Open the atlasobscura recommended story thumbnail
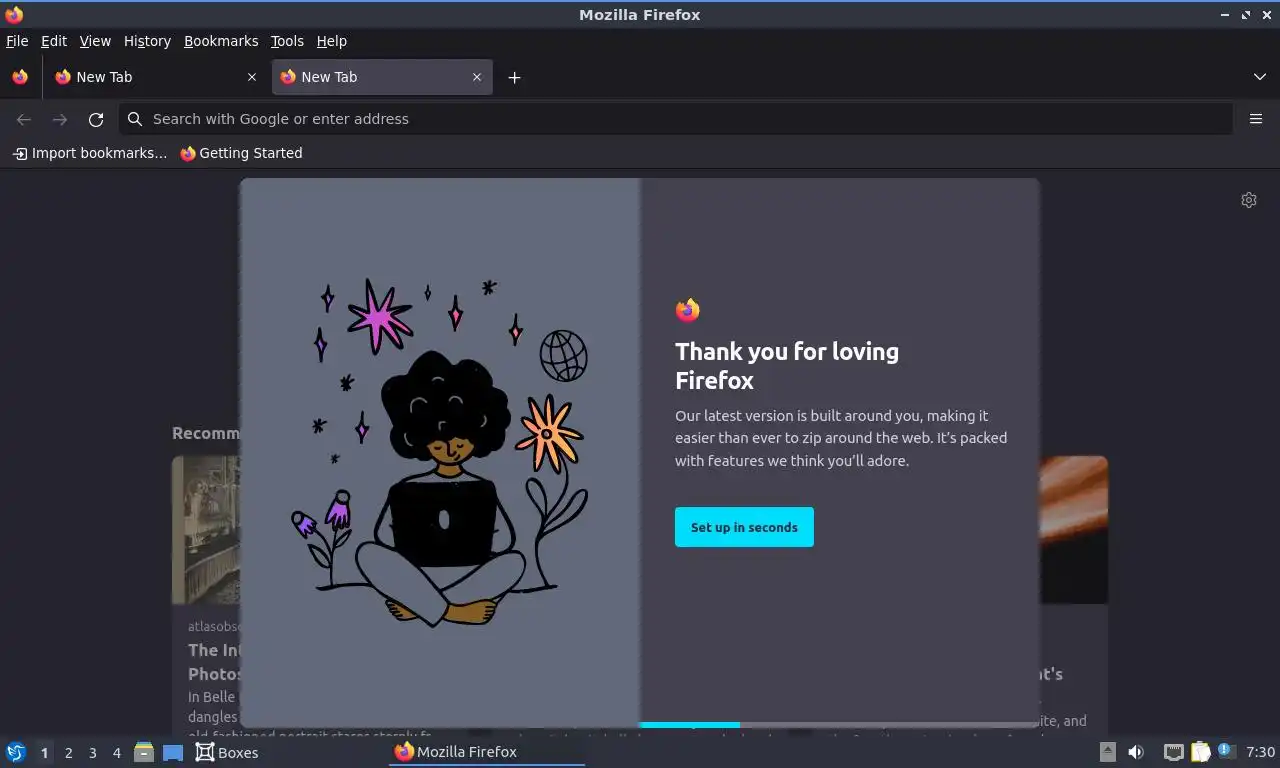Image resolution: width=1280 pixels, height=768 pixels. 206,530
